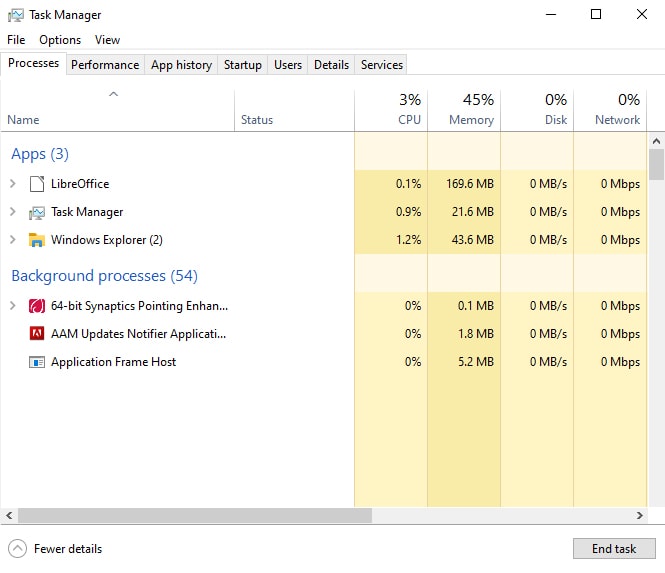Switch to the Startup tab

pyautogui.click(x=243, y=65)
